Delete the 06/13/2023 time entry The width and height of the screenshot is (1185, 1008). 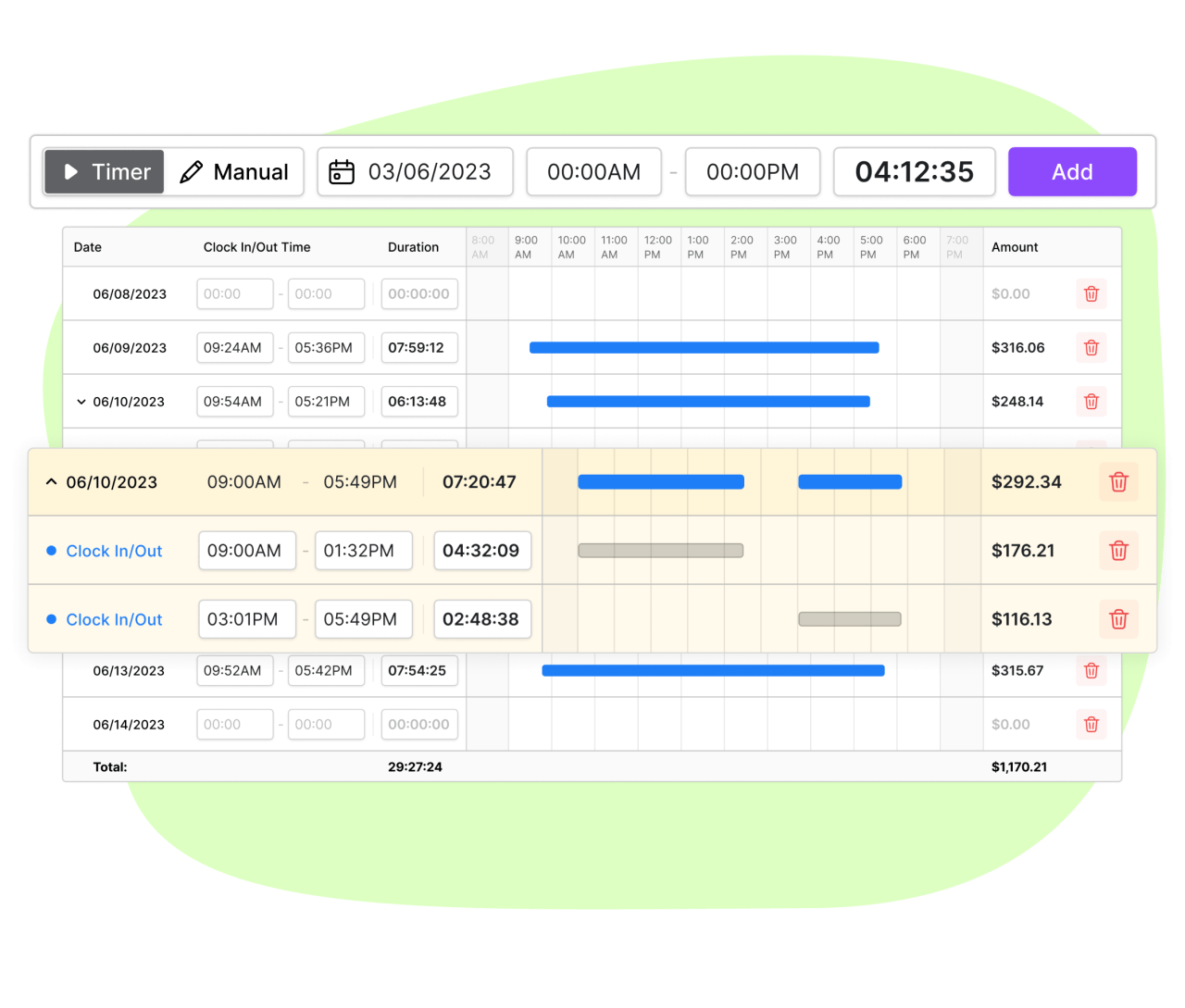(x=1091, y=670)
